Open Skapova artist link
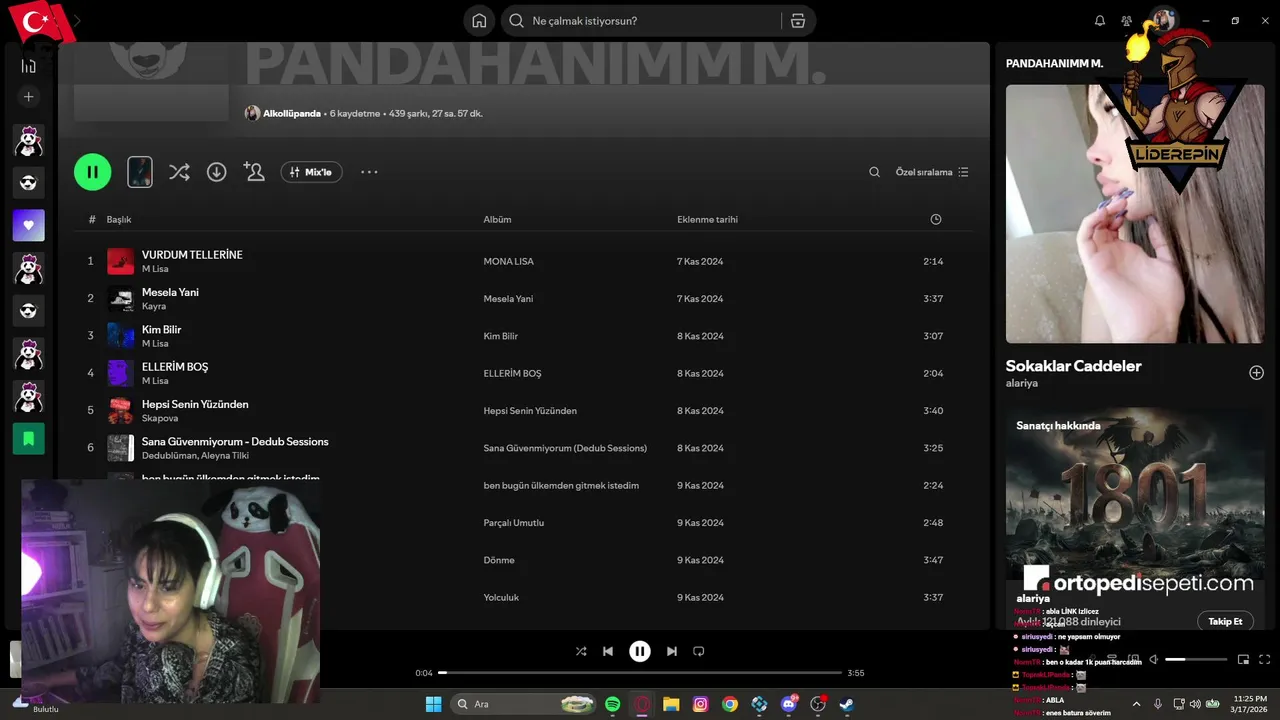The height and width of the screenshot is (720, 1280). click(160, 418)
